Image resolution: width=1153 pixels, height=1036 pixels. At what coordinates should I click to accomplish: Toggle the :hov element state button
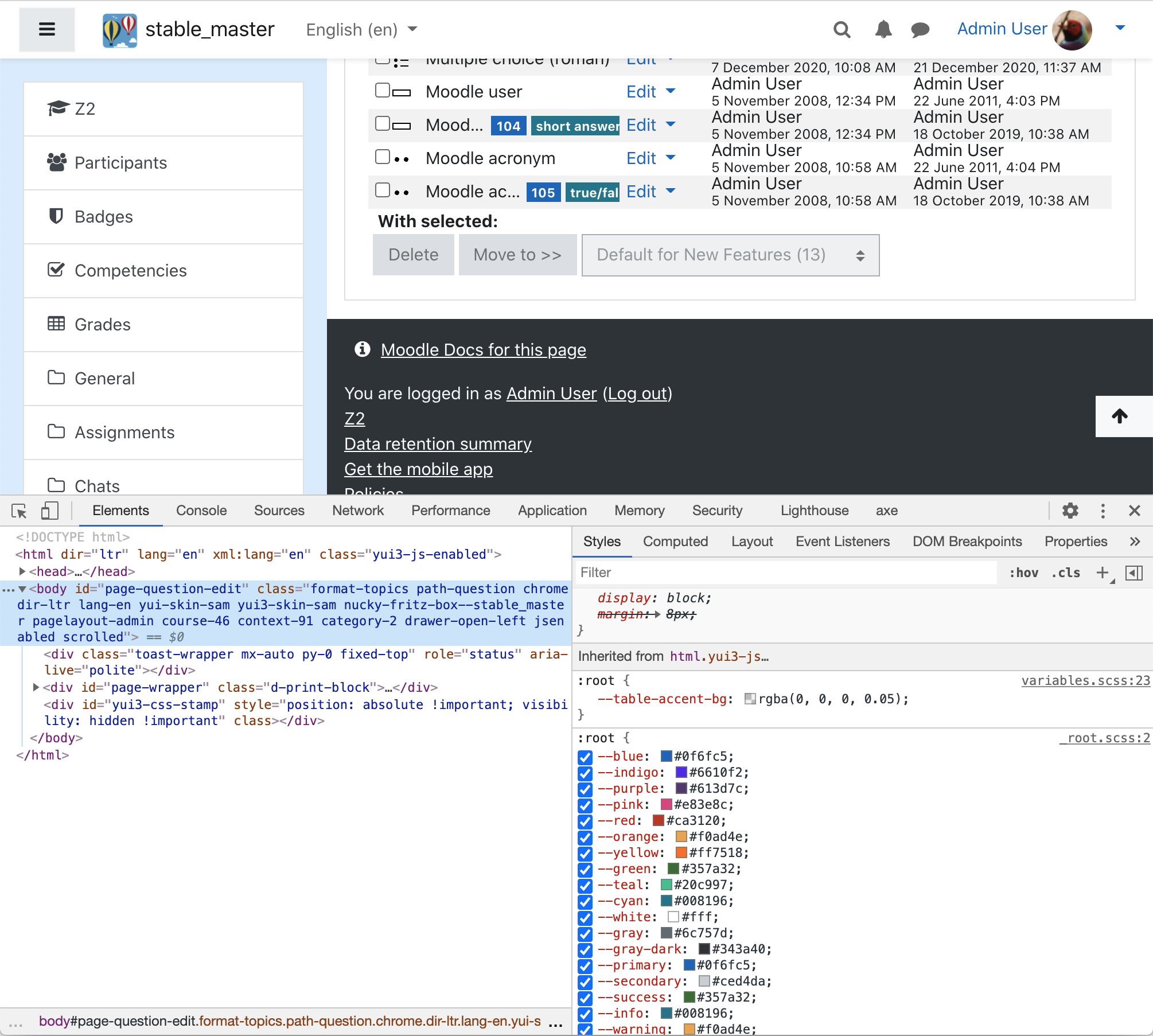click(1023, 572)
